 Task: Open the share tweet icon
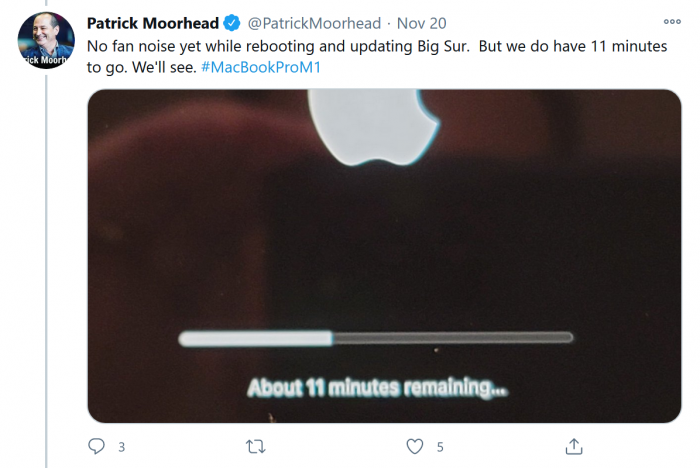click(574, 446)
